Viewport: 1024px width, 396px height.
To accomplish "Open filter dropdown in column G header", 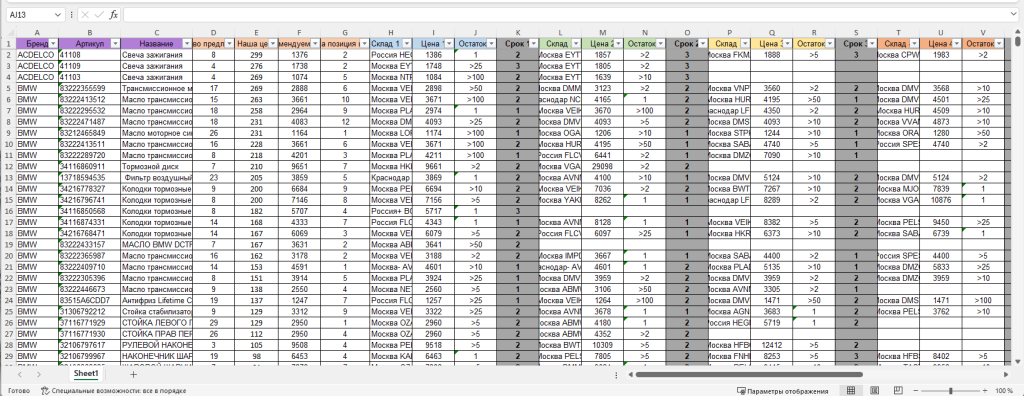I will (x=363, y=43).
